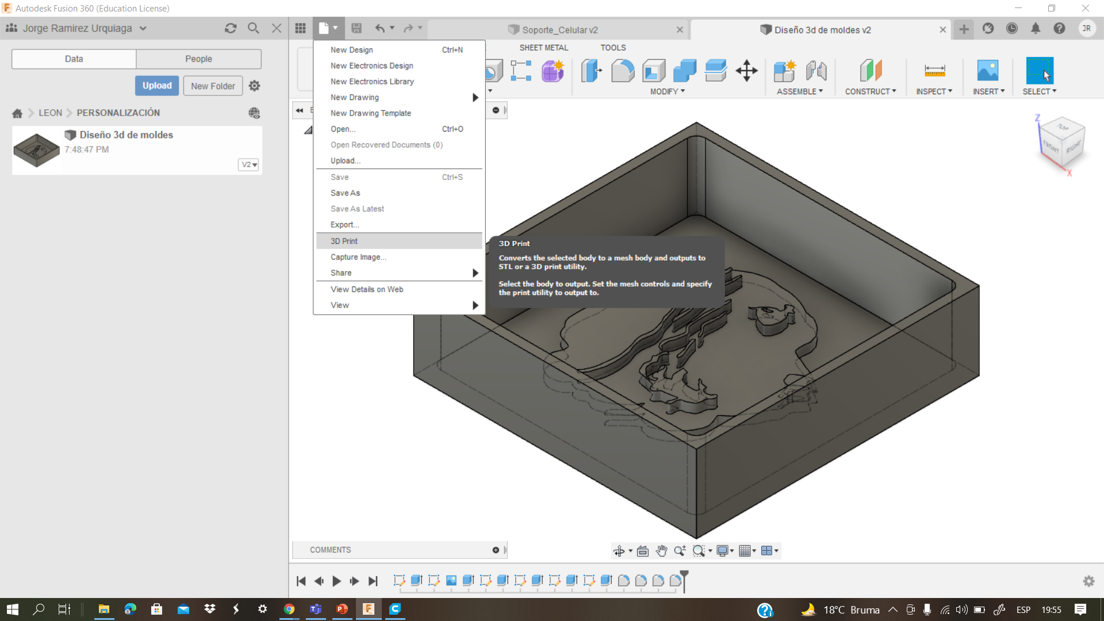The width and height of the screenshot is (1104, 621).
Task: Click the New Component icon in Assemble
Action: [x=785, y=70]
